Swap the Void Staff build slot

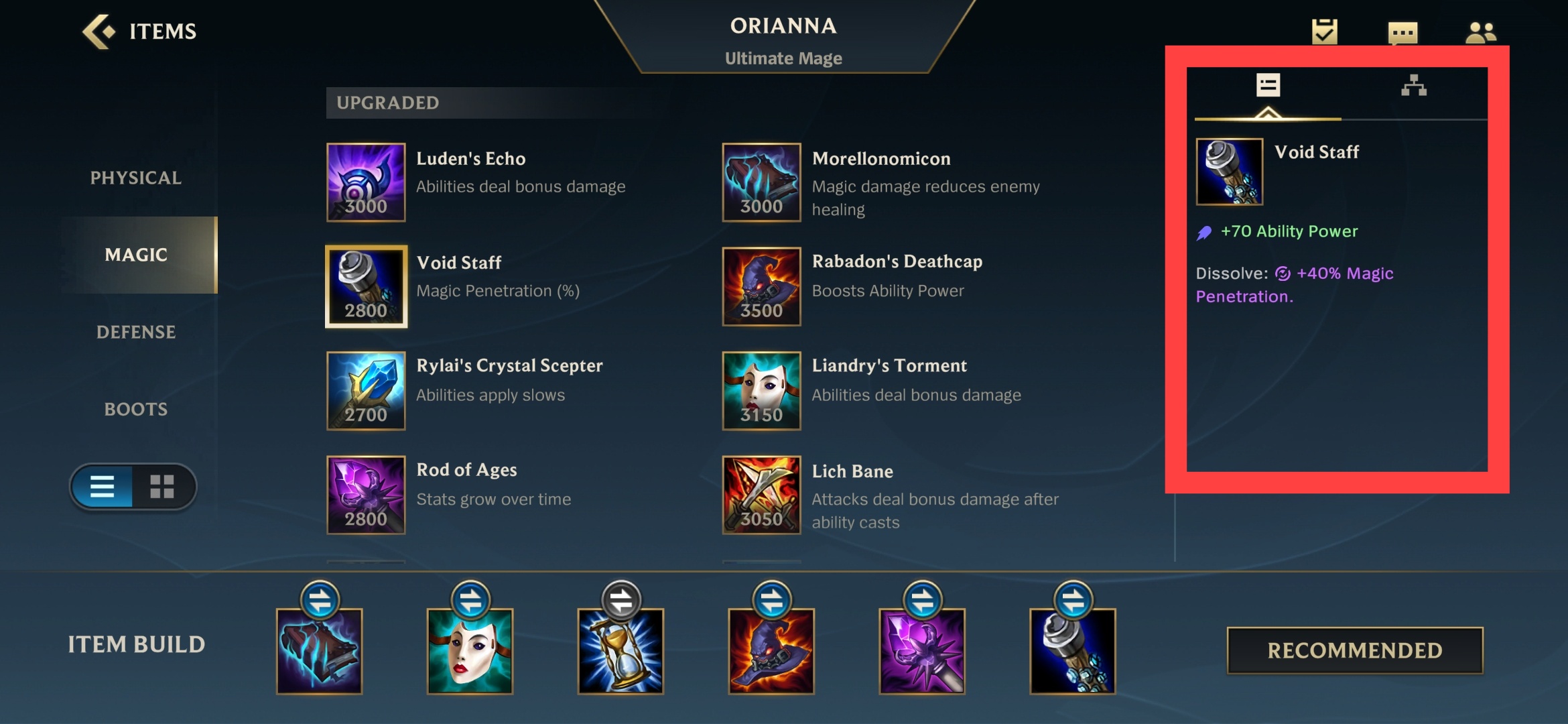(1073, 600)
